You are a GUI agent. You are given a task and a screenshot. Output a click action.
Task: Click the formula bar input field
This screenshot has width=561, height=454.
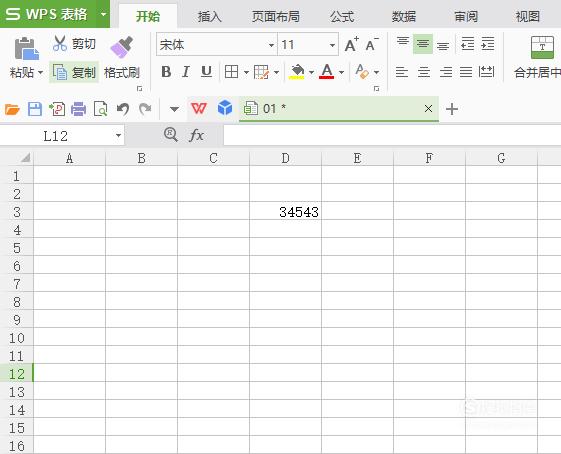pyautogui.click(x=392, y=135)
